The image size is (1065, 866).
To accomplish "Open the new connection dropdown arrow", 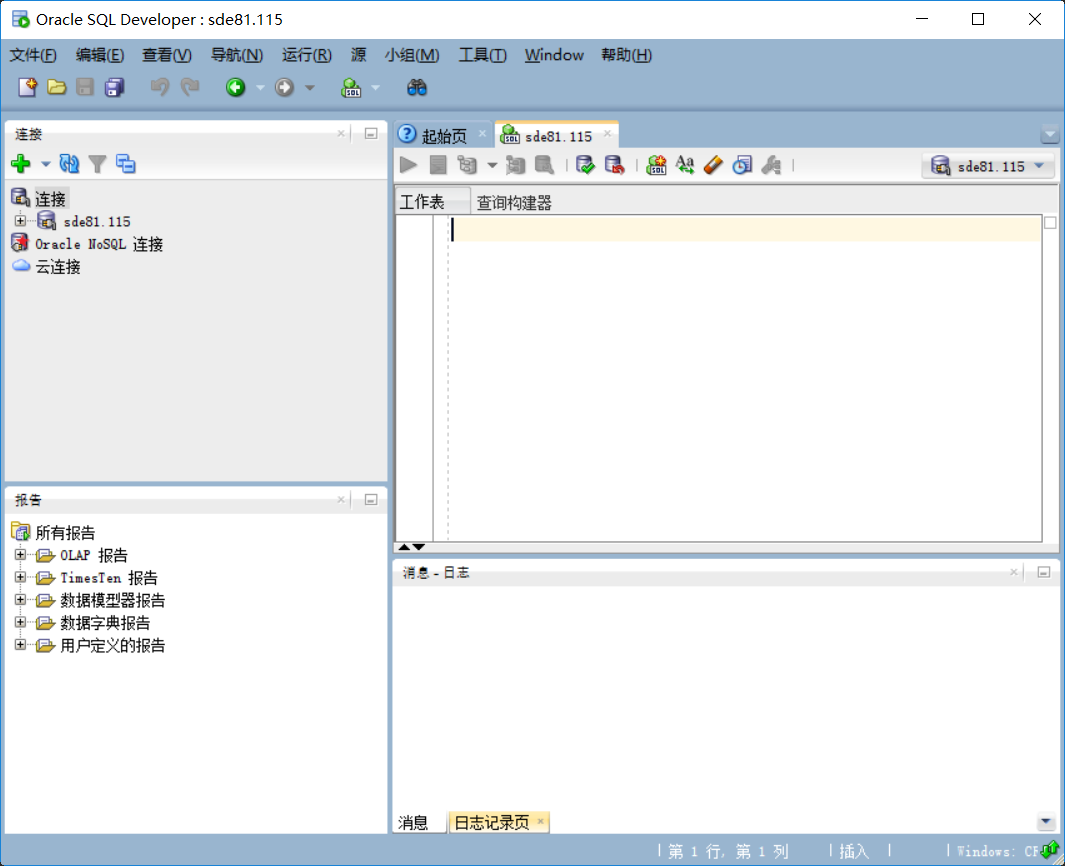I will (46, 164).
